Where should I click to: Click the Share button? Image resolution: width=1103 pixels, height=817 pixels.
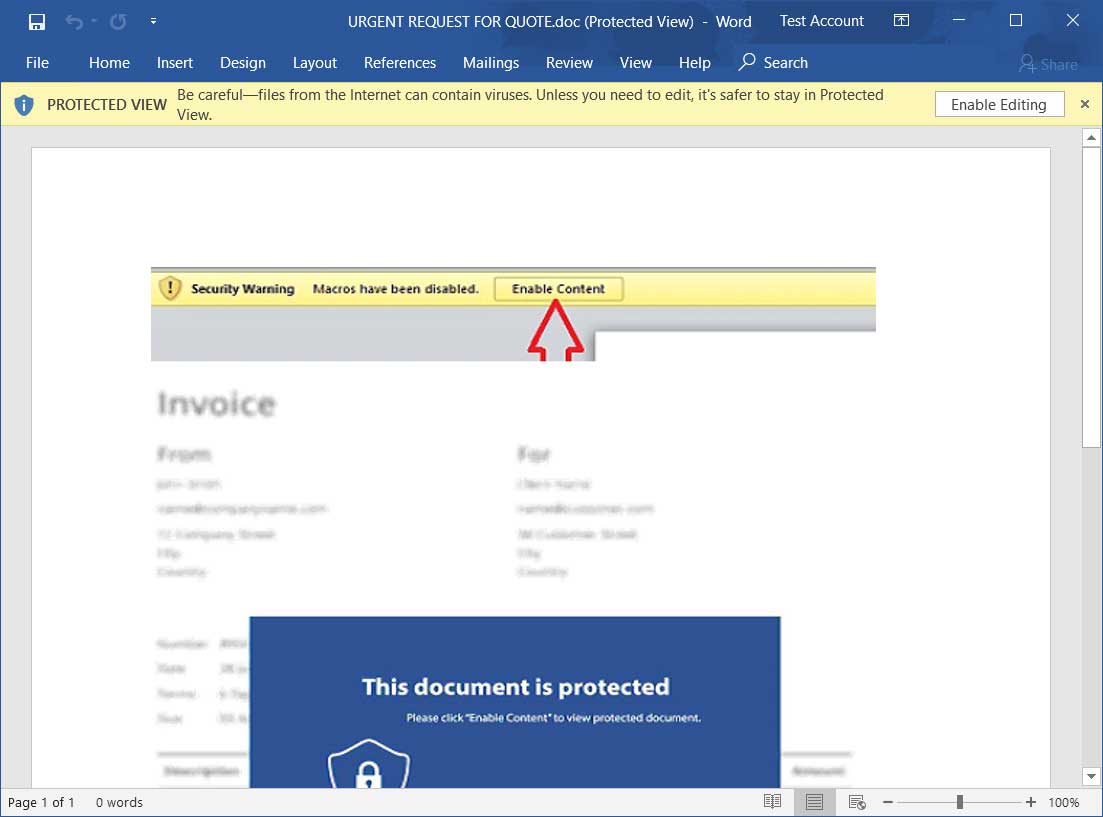(1048, 65)
